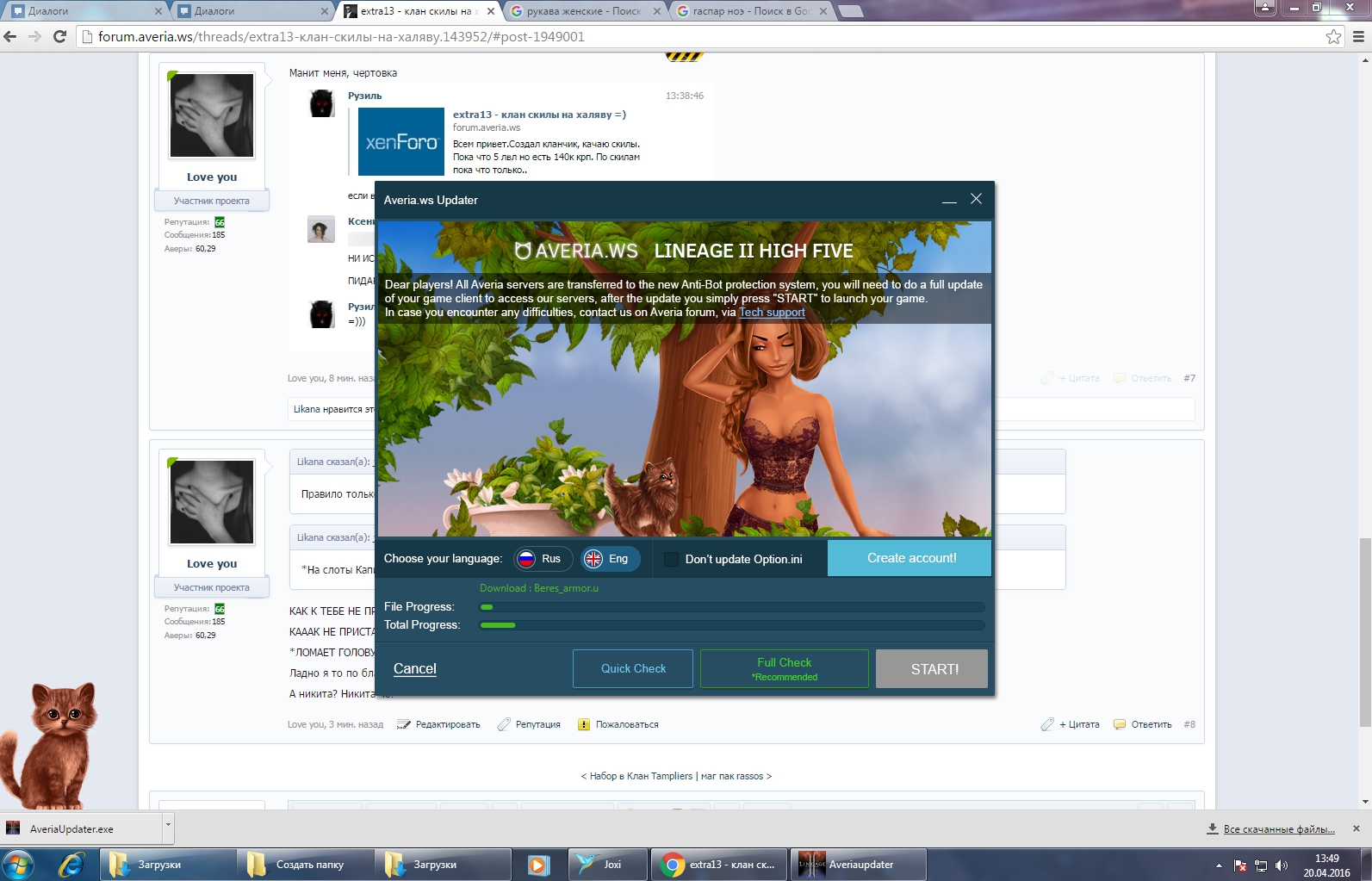Click the browser reload page icon
Viewport: 1372px width, 881px height.
59,36
